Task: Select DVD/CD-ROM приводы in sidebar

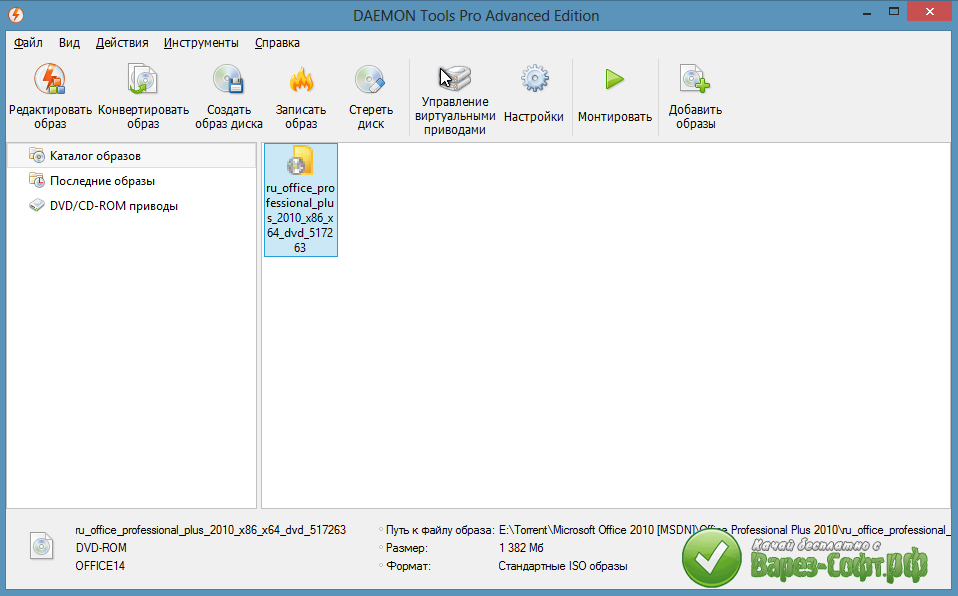Action: (114, 206)
